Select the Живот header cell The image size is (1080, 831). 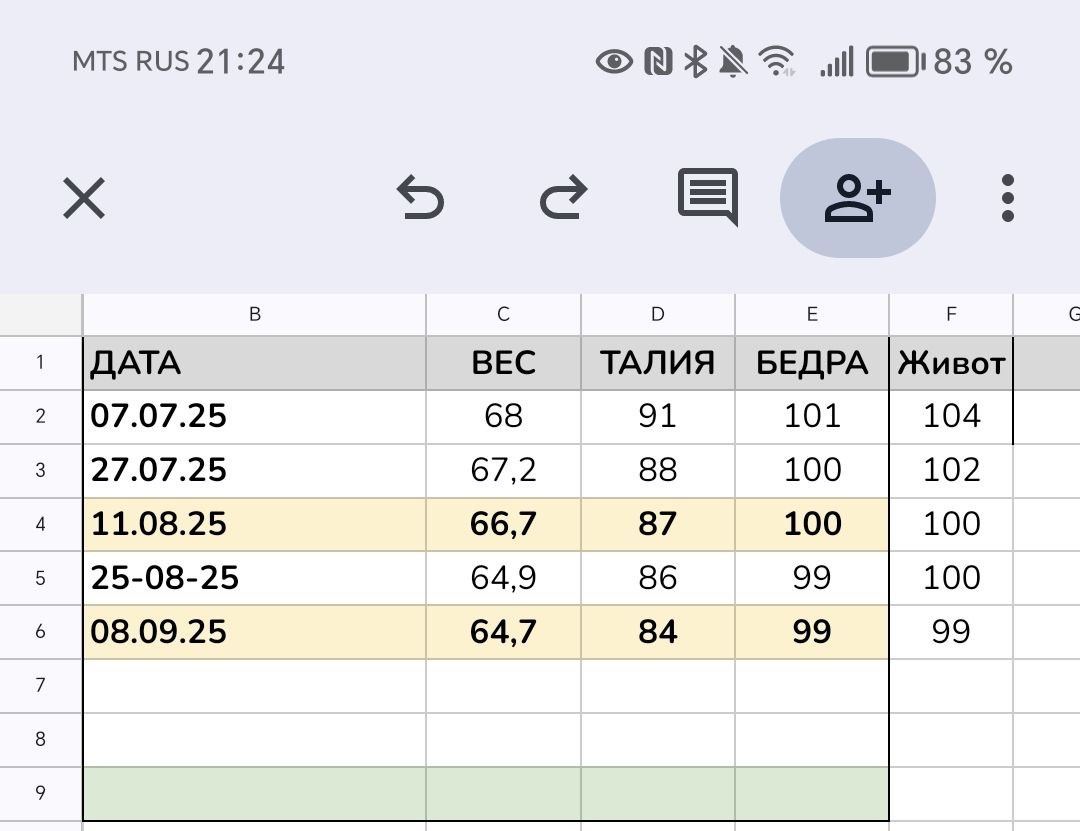(x=950, y=362)
